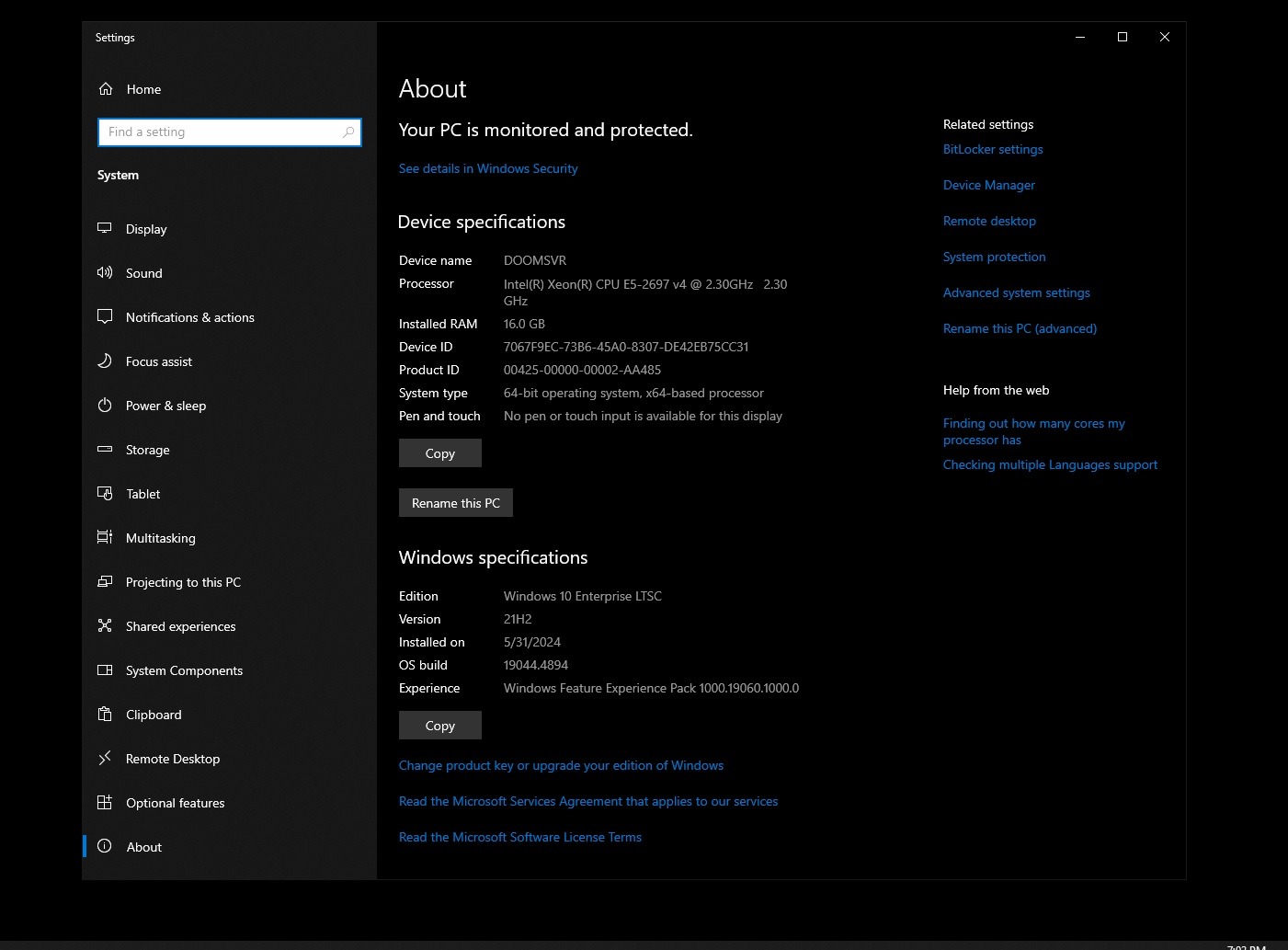Open System protection link
The image size is (1288, 950).
tap(995, 257)
